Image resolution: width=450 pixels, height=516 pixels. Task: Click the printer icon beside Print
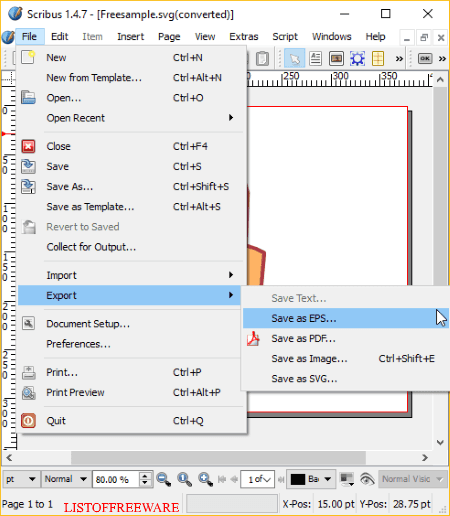coord(29,372)
